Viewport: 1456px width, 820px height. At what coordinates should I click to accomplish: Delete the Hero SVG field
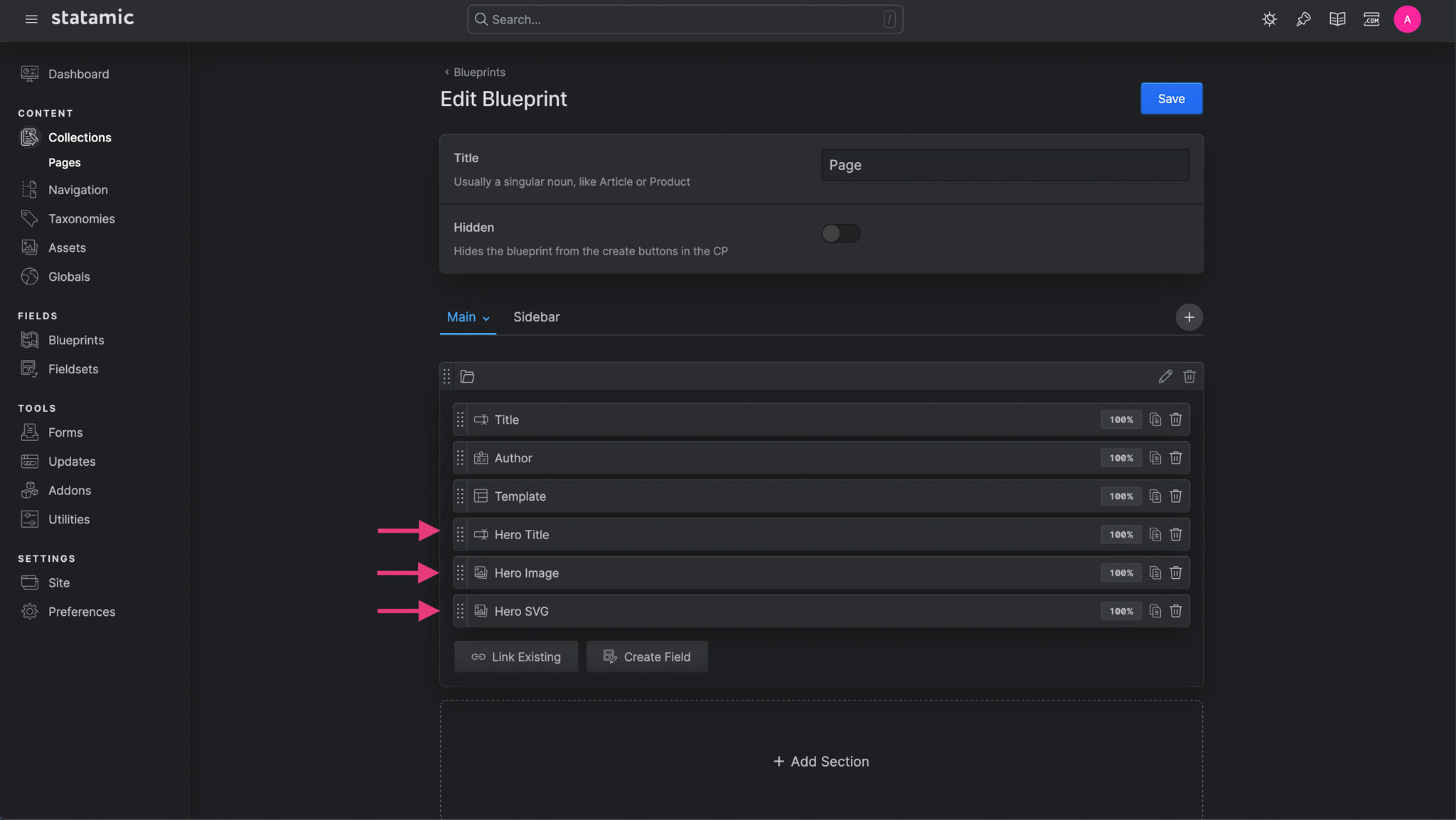pos(1176,612)
